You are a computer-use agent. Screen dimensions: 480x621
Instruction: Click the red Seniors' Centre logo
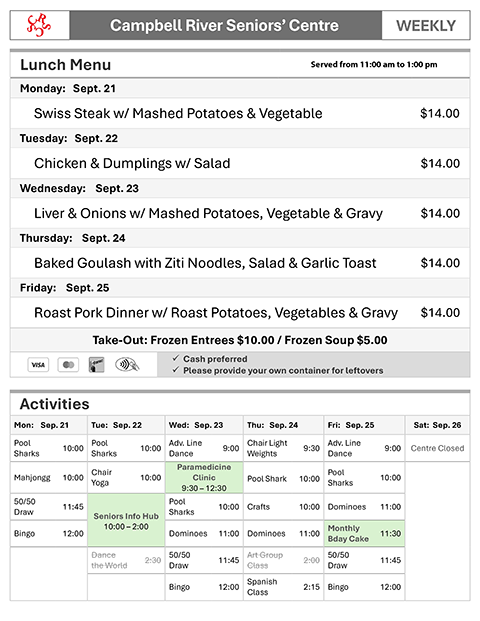[x=39, y=25]
